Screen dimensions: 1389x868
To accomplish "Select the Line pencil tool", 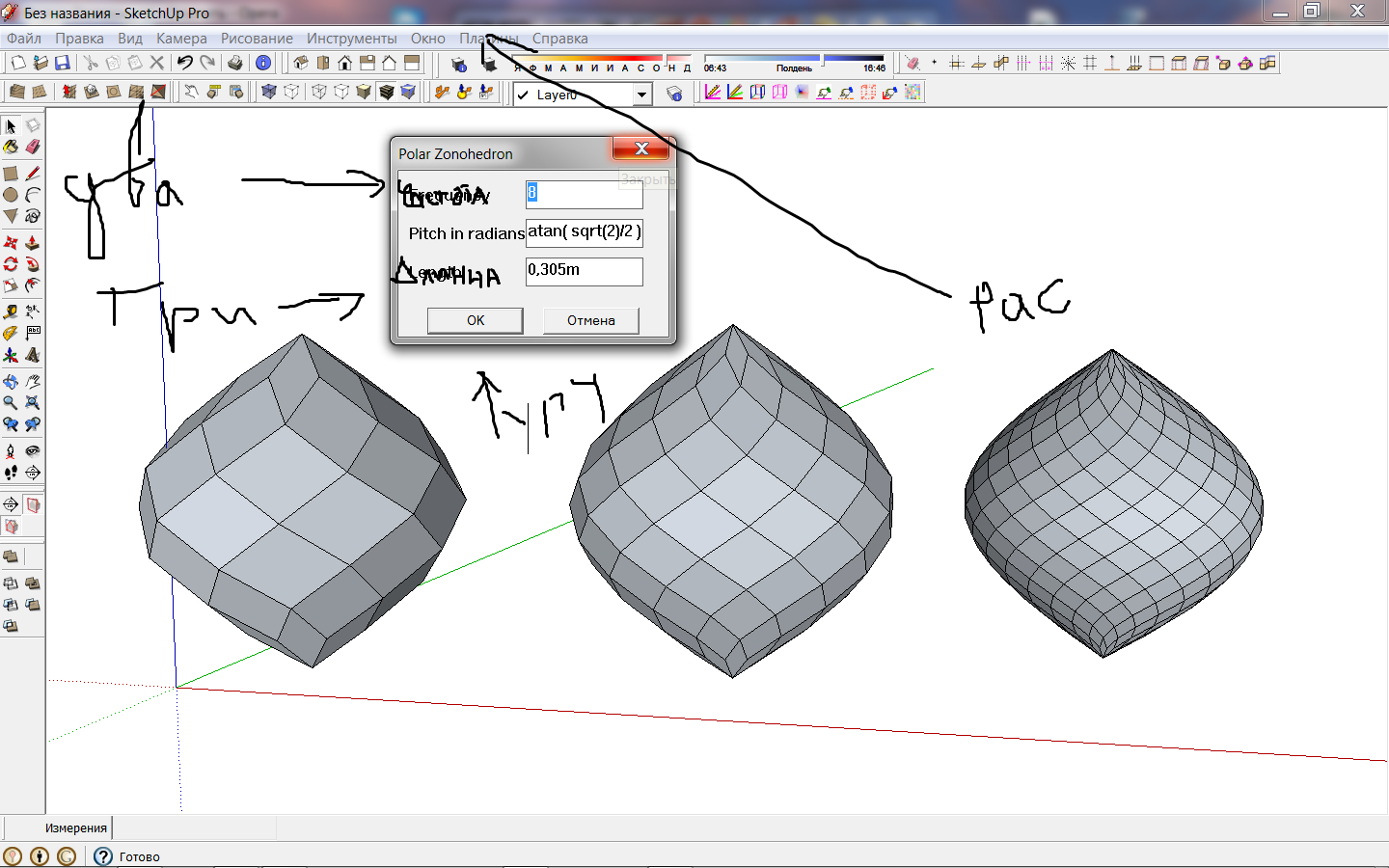I will point(33,174).
